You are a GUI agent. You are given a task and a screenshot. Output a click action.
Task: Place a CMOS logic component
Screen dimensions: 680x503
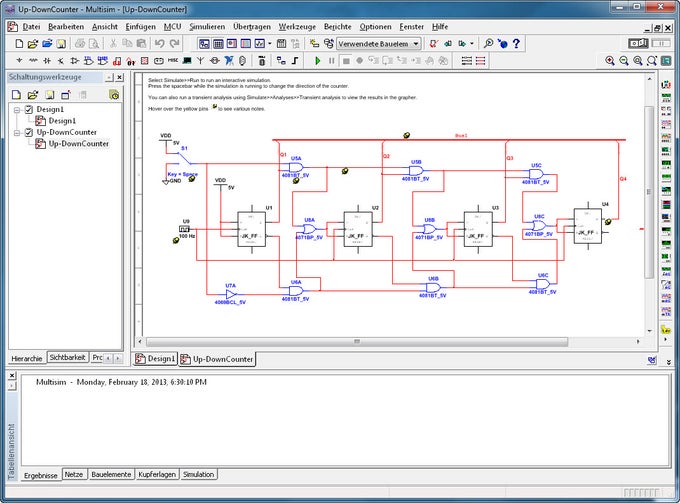click(103, 61)
